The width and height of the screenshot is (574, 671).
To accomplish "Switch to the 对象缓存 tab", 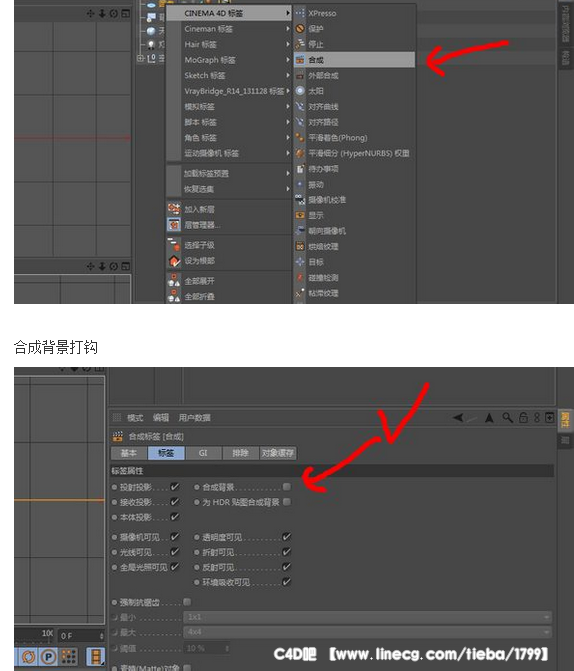I will (277, 453).
